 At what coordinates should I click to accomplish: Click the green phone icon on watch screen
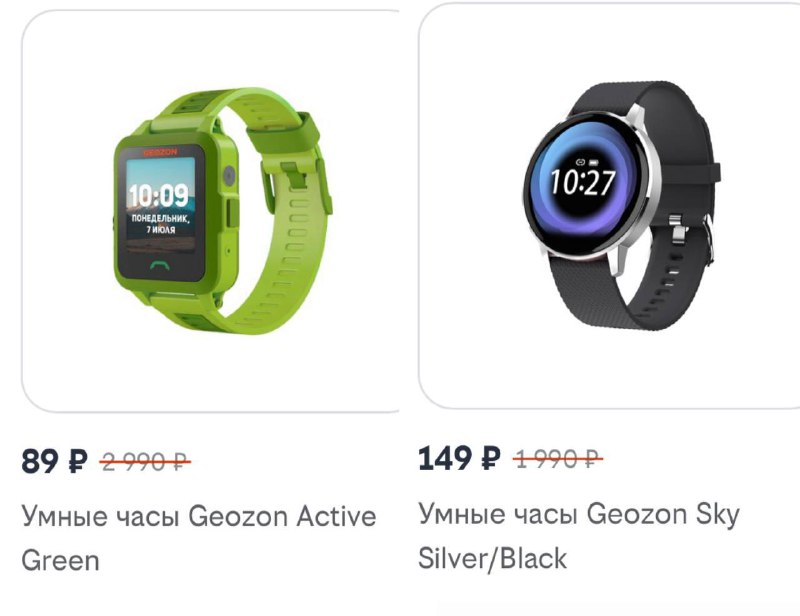(x=160, y=265)
